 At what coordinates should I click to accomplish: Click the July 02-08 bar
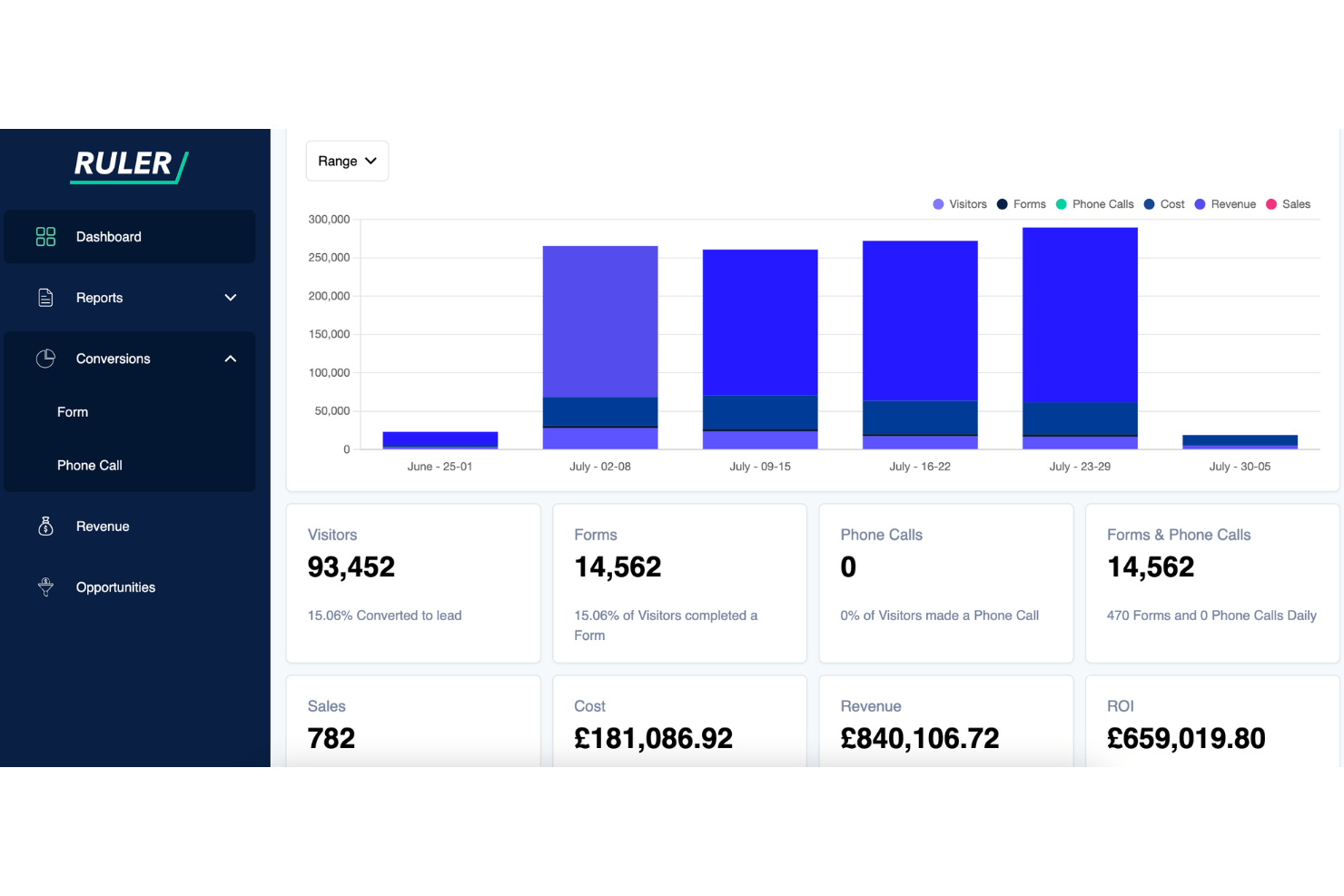[600, 348]
